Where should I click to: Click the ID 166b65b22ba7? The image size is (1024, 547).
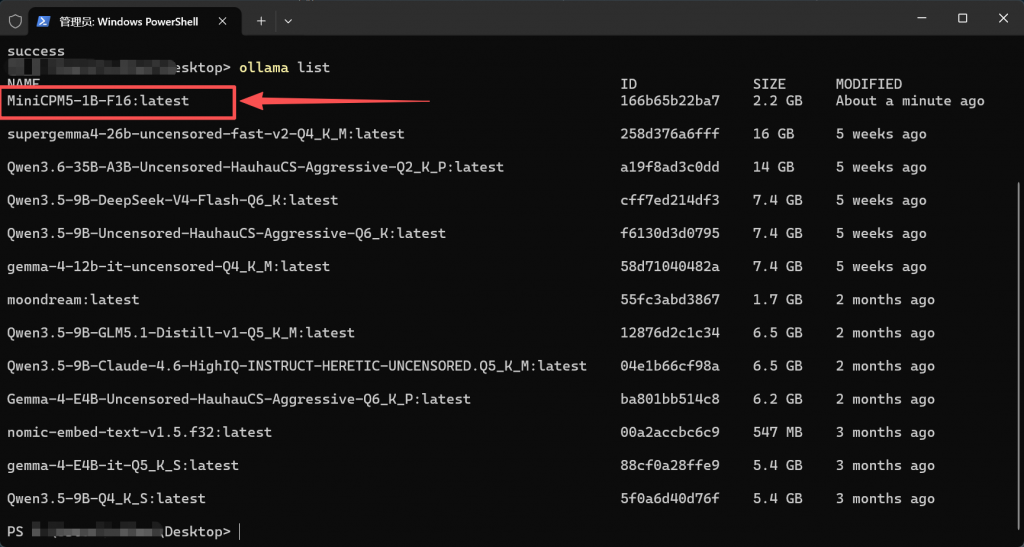coord(670,101)
